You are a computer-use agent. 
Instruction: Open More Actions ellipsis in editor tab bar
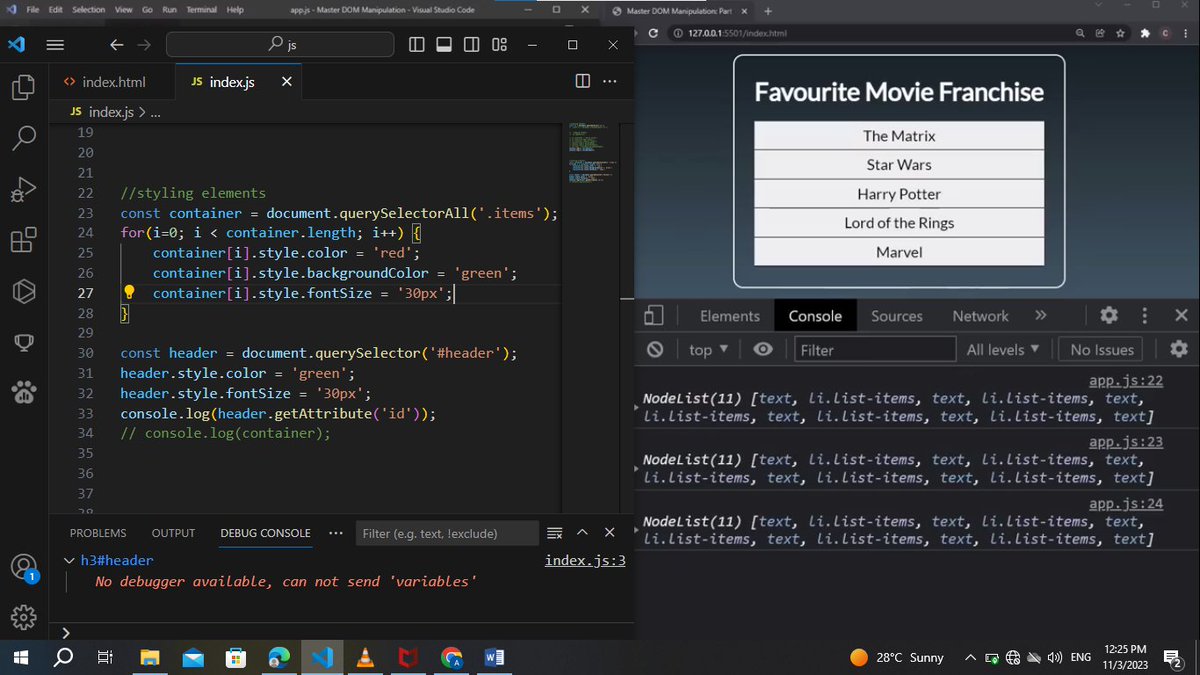[609, 81]
